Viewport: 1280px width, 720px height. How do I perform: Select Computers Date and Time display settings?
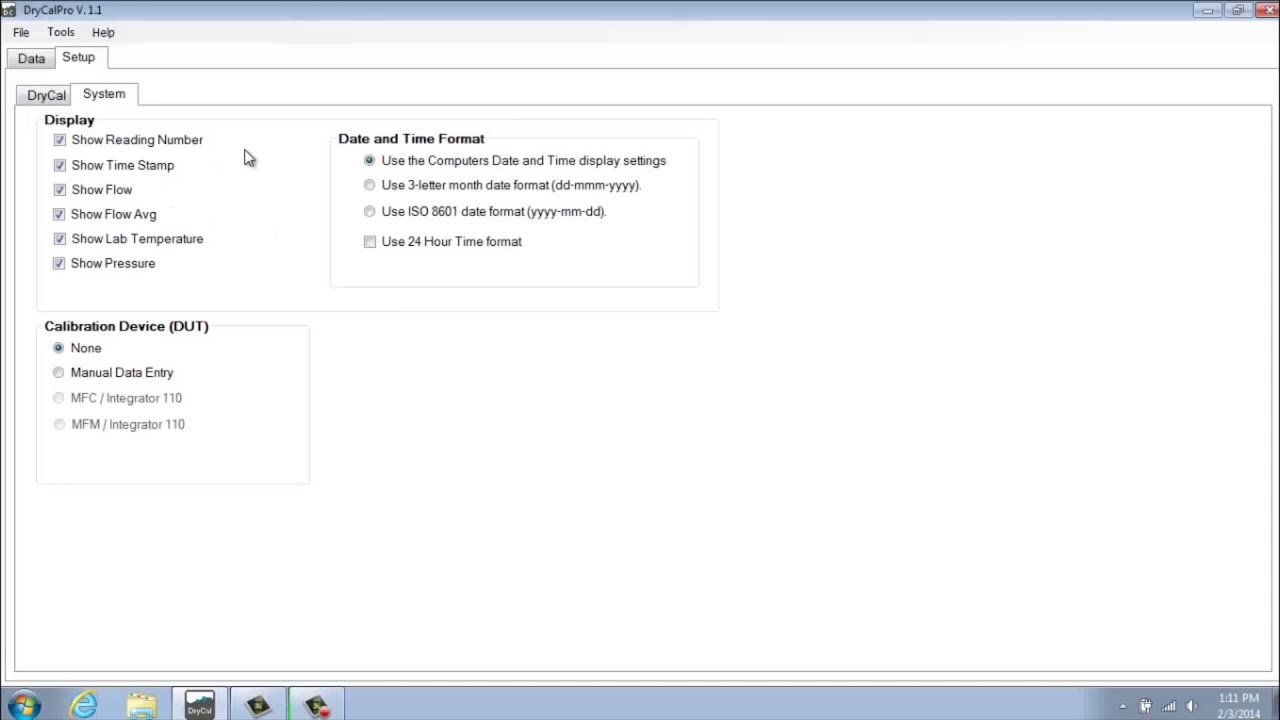click(370, 160)
